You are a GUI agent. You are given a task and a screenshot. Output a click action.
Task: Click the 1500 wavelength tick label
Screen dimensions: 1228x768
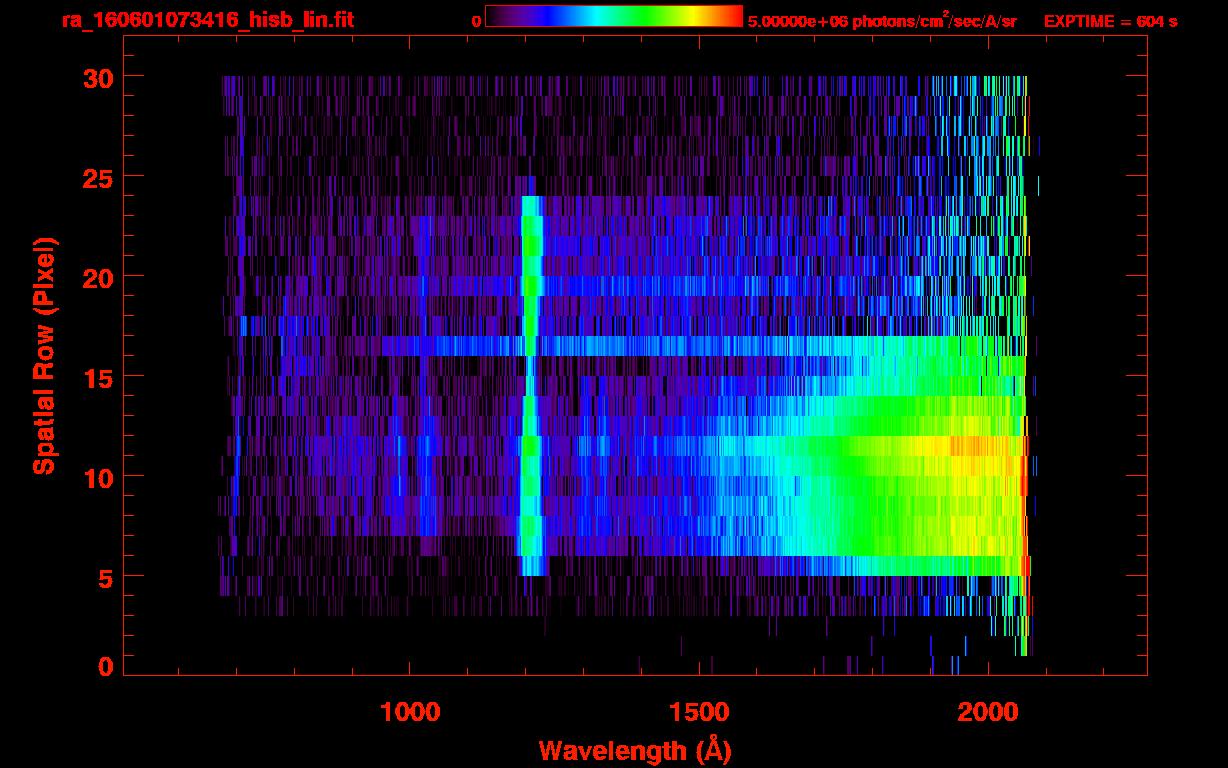click(699, 712)
